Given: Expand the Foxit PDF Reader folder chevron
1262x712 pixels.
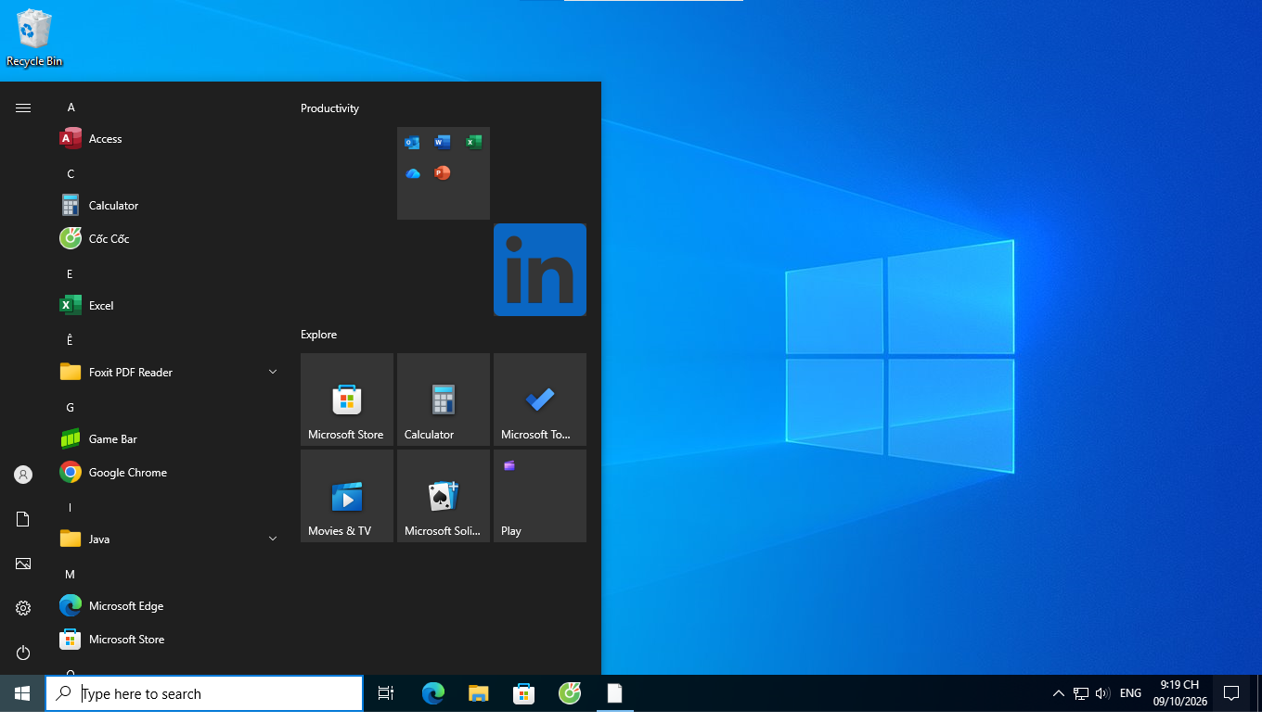Looking at the screenshot, I should 272,372.
